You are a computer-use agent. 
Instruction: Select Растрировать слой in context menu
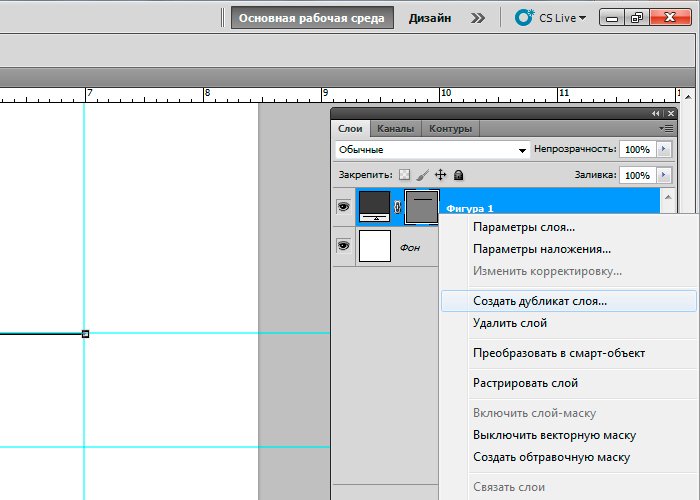coord(525,383)
